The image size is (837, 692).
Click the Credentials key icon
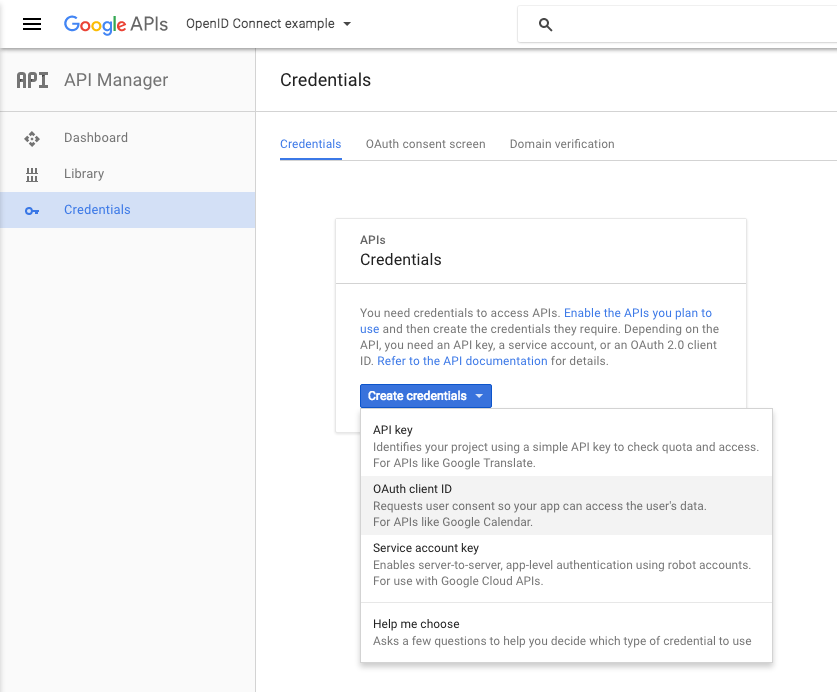[x=32, y=210]
